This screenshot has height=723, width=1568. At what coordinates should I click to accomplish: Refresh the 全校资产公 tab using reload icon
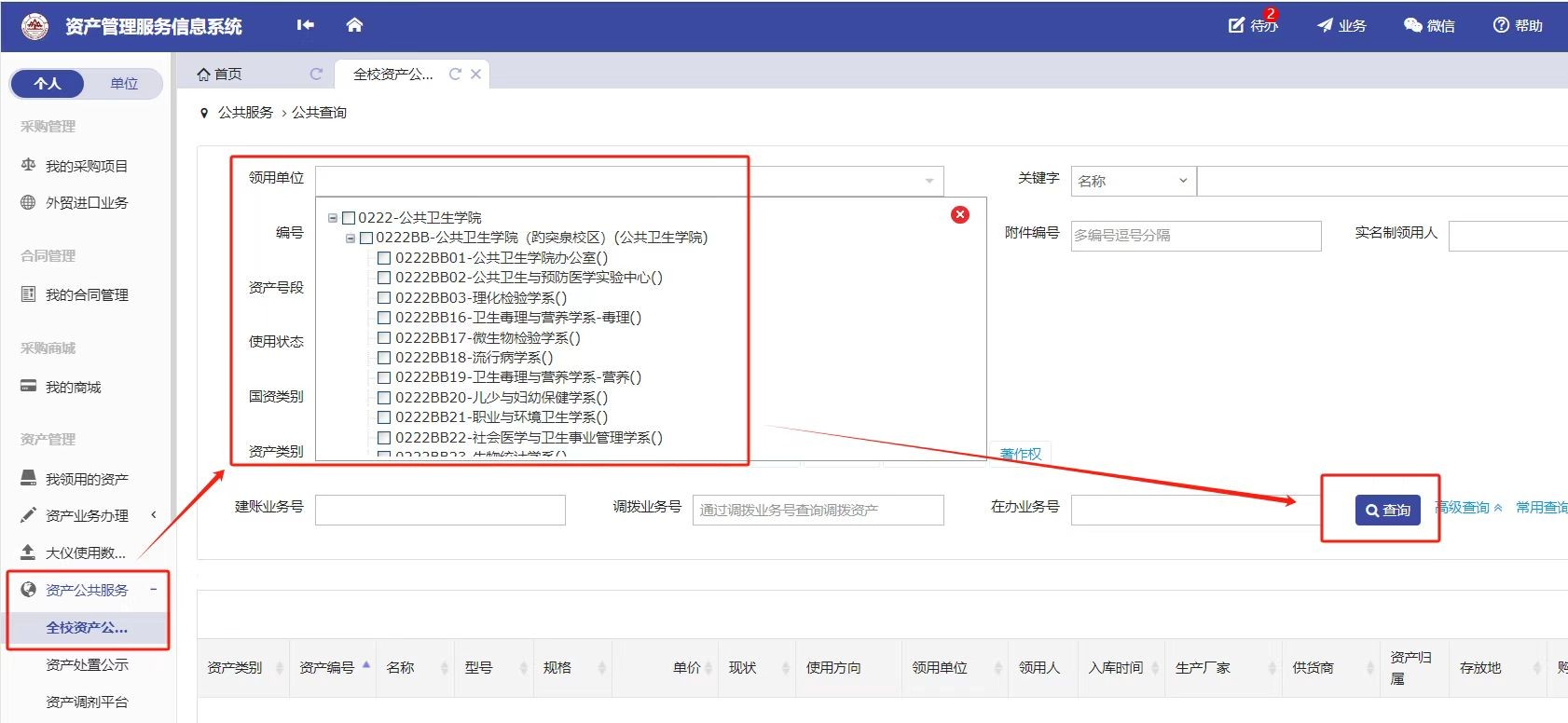(x=455, y=75)
